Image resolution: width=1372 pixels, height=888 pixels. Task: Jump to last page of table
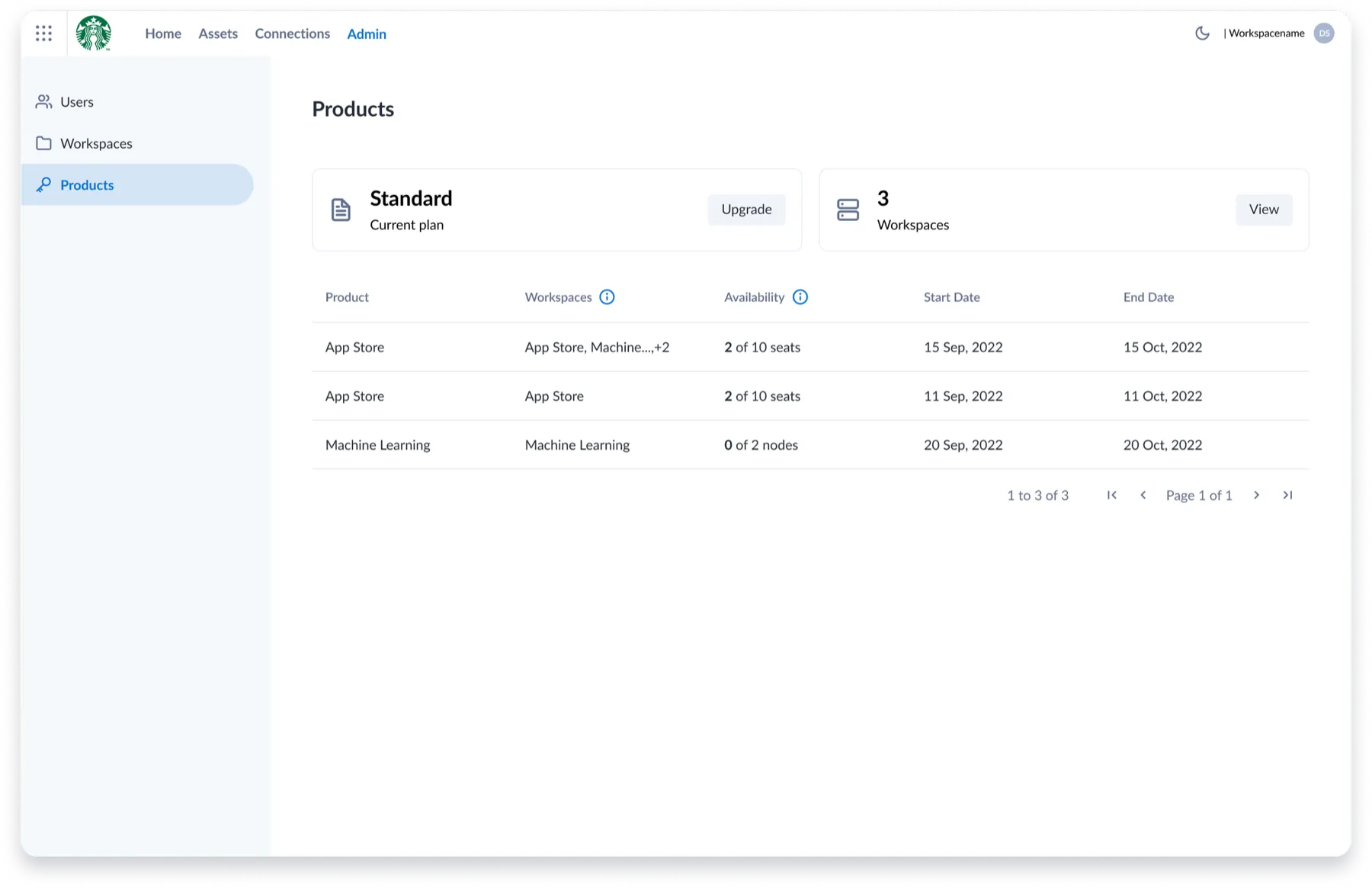pyautogui.click(x=1287, y=495)
